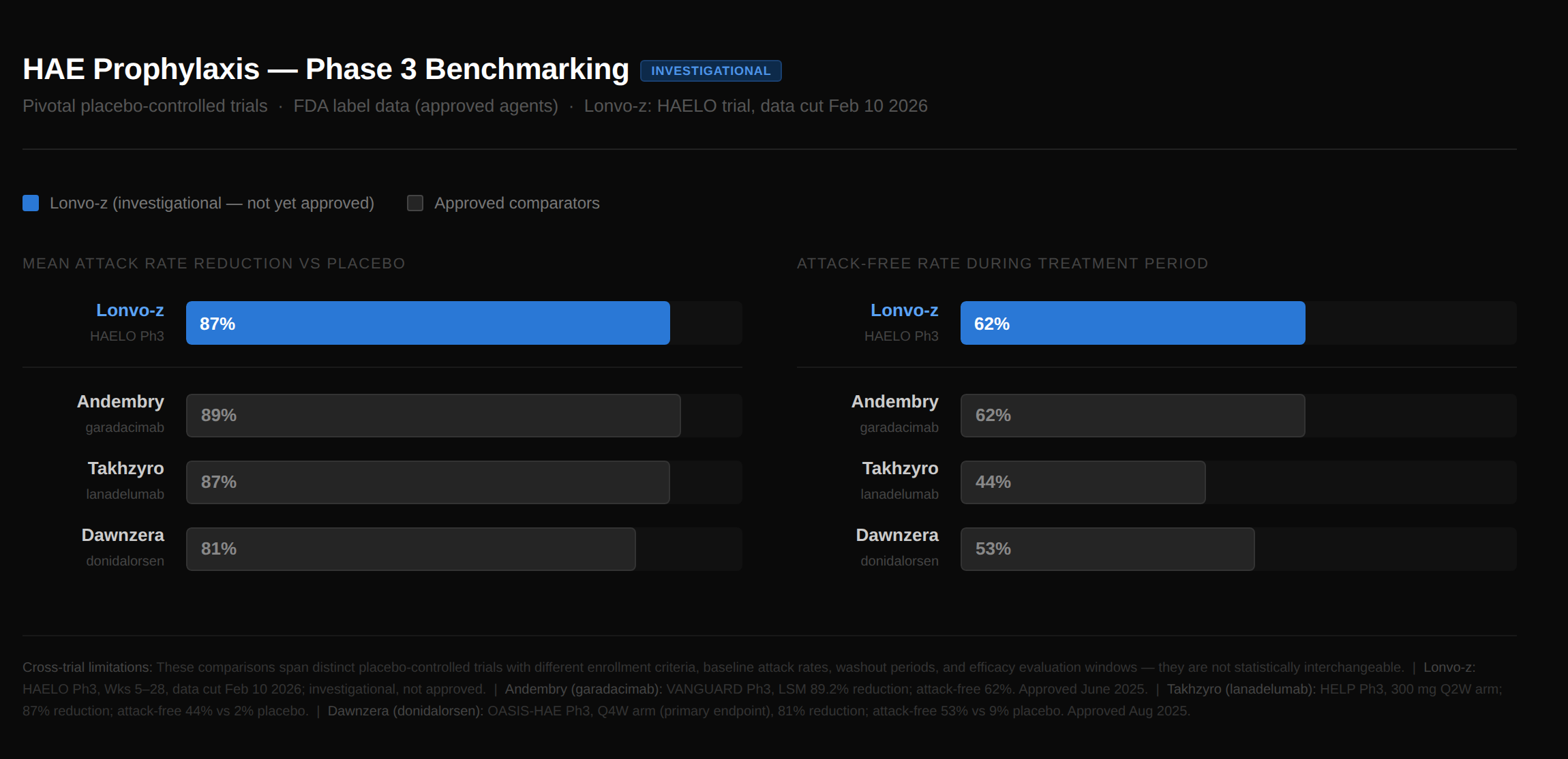Click heading "ATTACK-FREE RATE DURING TREATMENT PERIOD"
The height and width of the screenshot is (759, 1568).
[x=1002, y=264]
